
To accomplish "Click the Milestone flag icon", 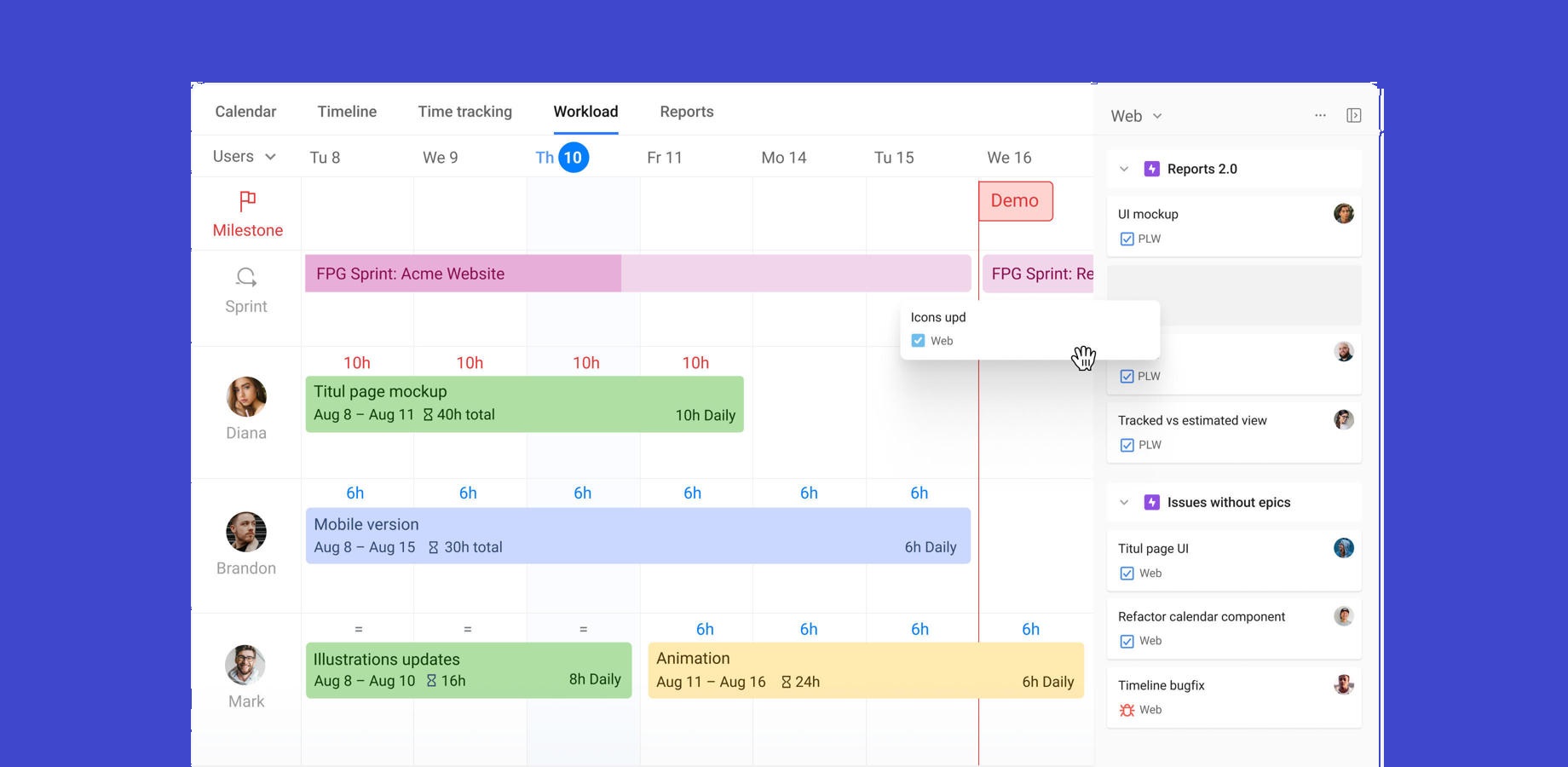I will point(246,201).
